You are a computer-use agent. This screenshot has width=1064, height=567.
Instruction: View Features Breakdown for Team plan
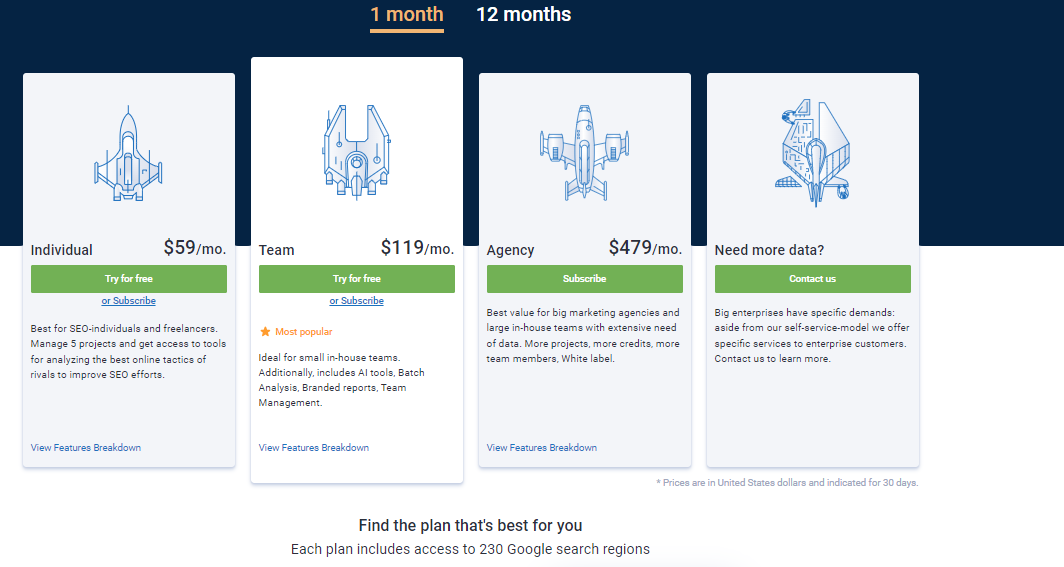click(314, 448)
